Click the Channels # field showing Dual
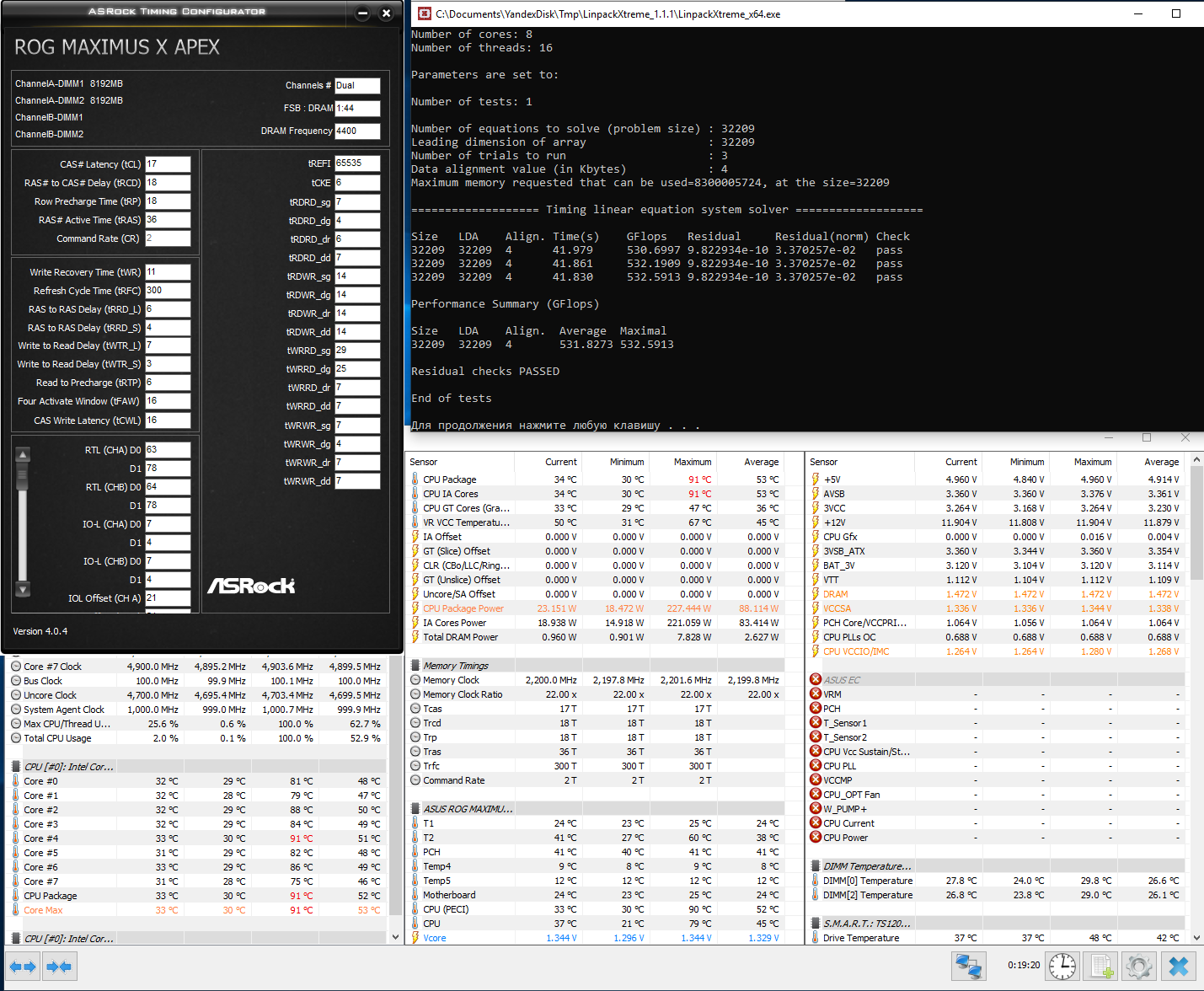1204x991 pixels. pyautogui.click(x=357, y=86)
